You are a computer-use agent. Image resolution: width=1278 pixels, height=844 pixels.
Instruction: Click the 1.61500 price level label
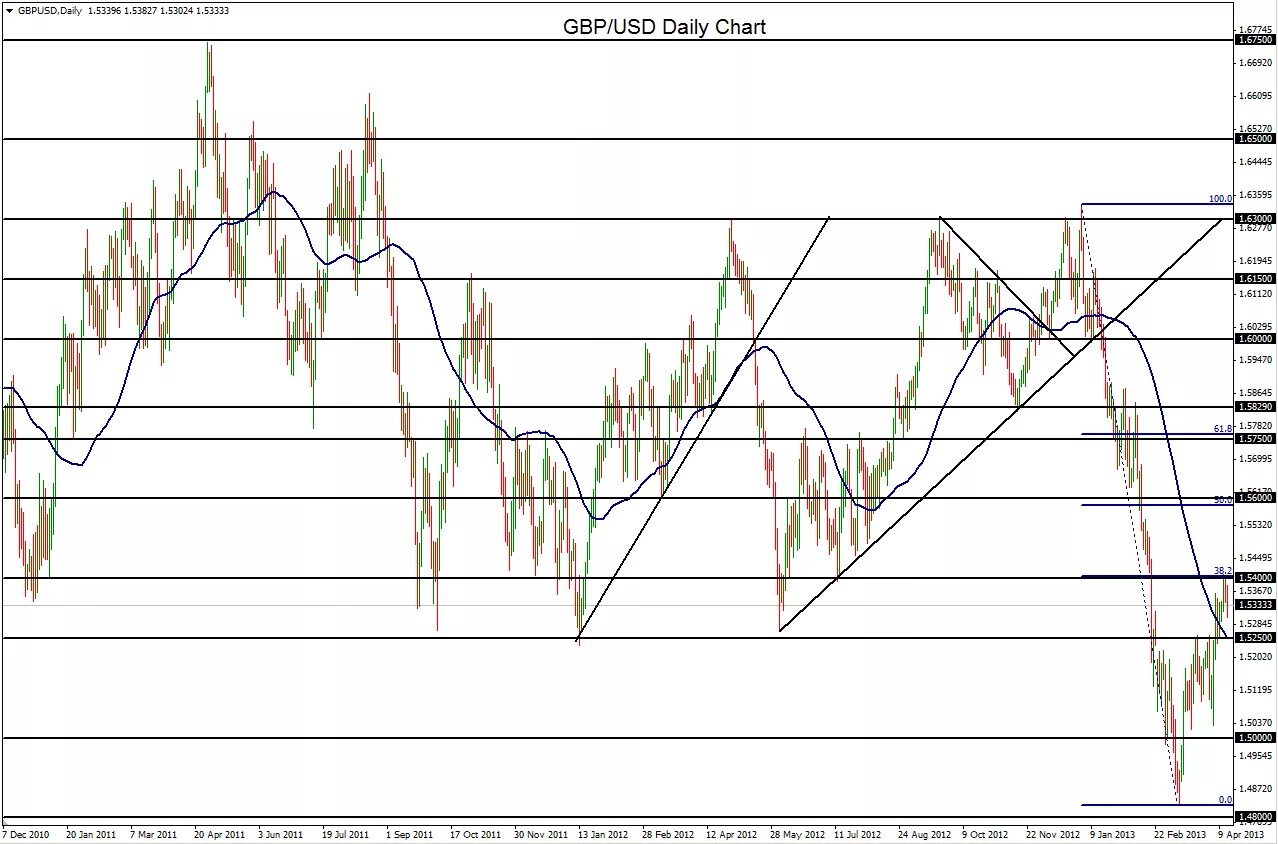coord(1255,279)
